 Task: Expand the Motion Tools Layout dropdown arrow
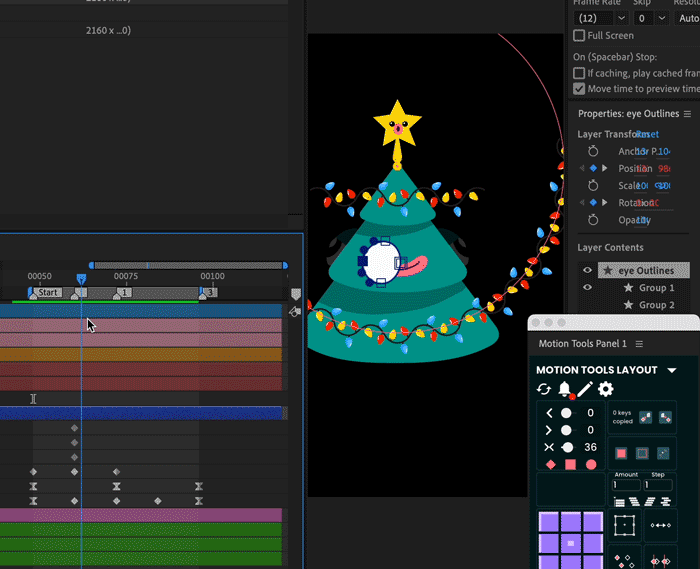[672, 370]
